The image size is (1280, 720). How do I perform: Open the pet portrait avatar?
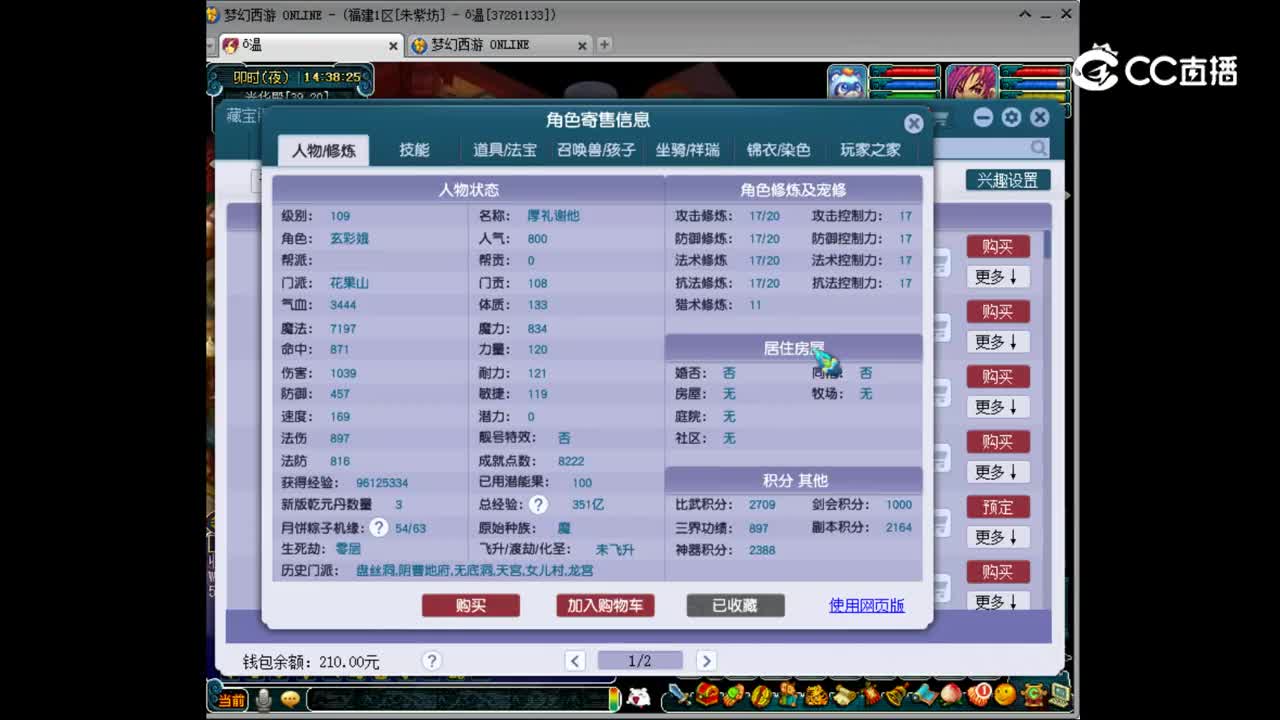[x=847, y=84]
